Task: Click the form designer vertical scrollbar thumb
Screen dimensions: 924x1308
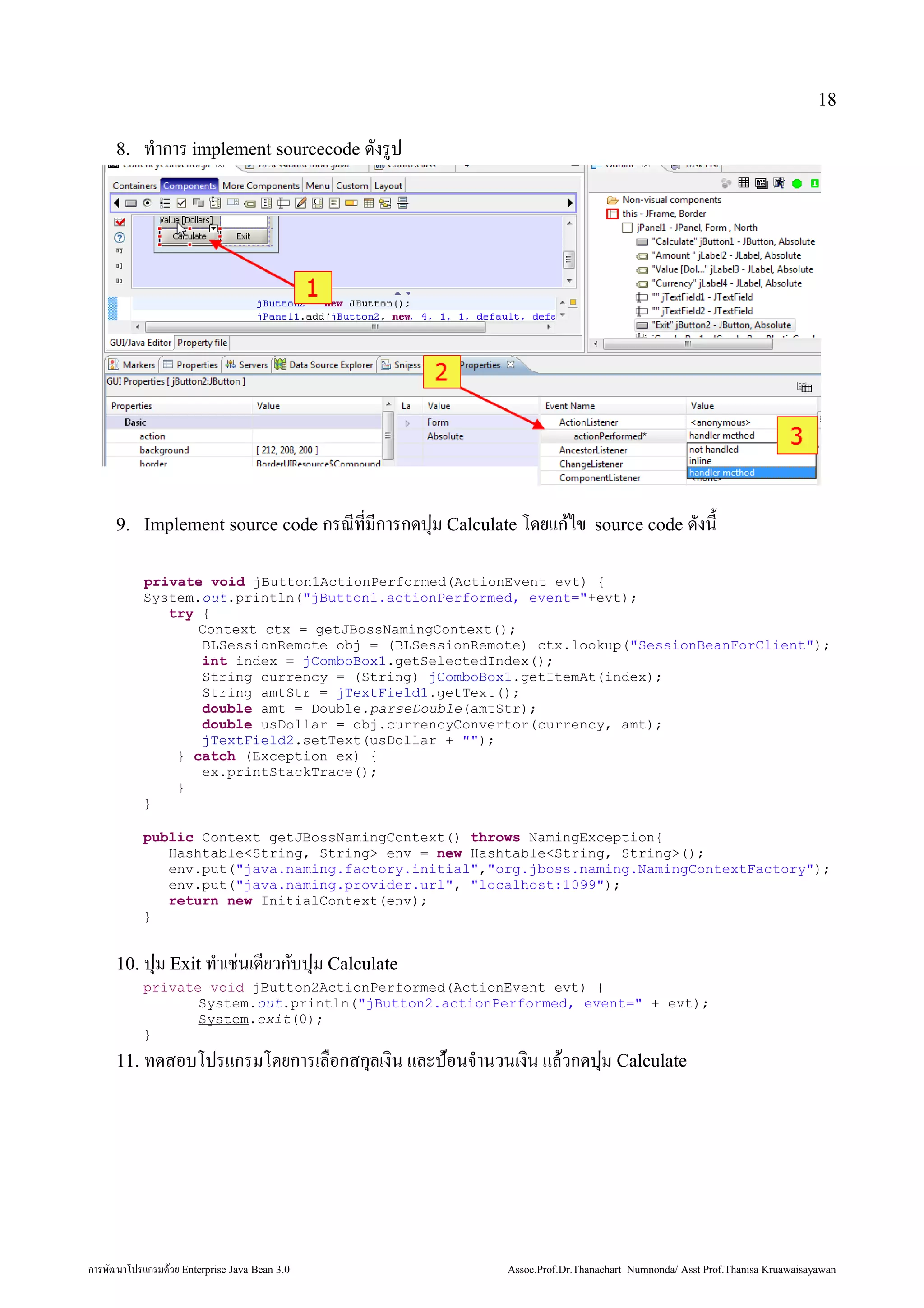Action: (x=568, y=260)
